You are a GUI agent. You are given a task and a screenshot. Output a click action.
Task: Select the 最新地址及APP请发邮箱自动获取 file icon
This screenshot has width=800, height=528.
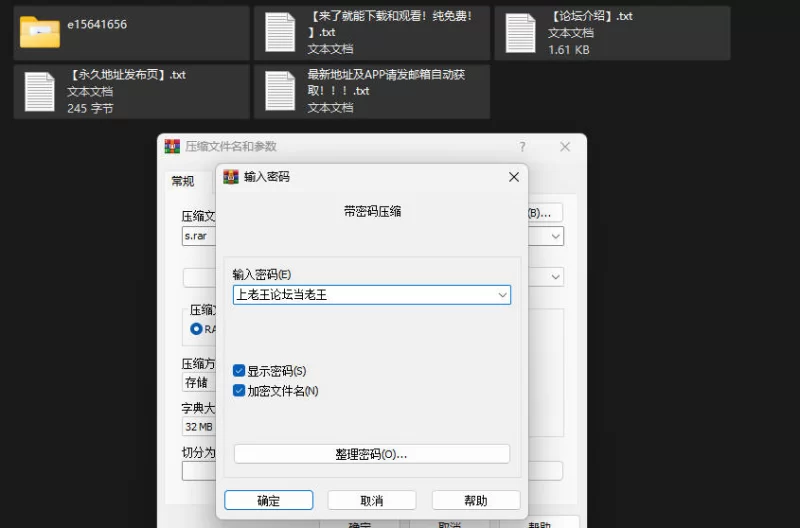(x=280, y=91)
